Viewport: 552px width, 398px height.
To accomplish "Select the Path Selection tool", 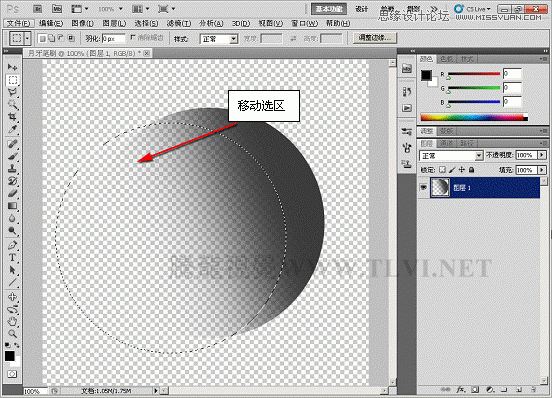I will (12, 270).
